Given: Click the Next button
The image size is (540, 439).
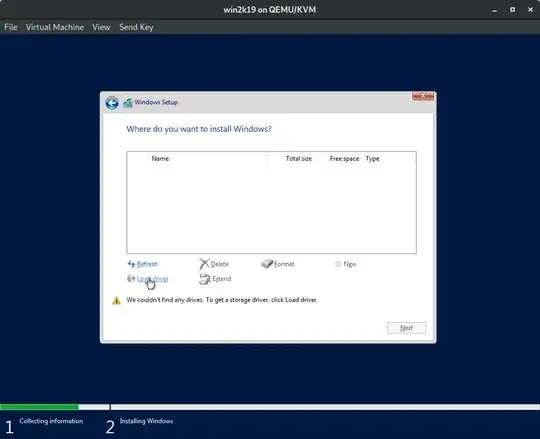Looking at the screenshot, I should [x=406, y=328].
